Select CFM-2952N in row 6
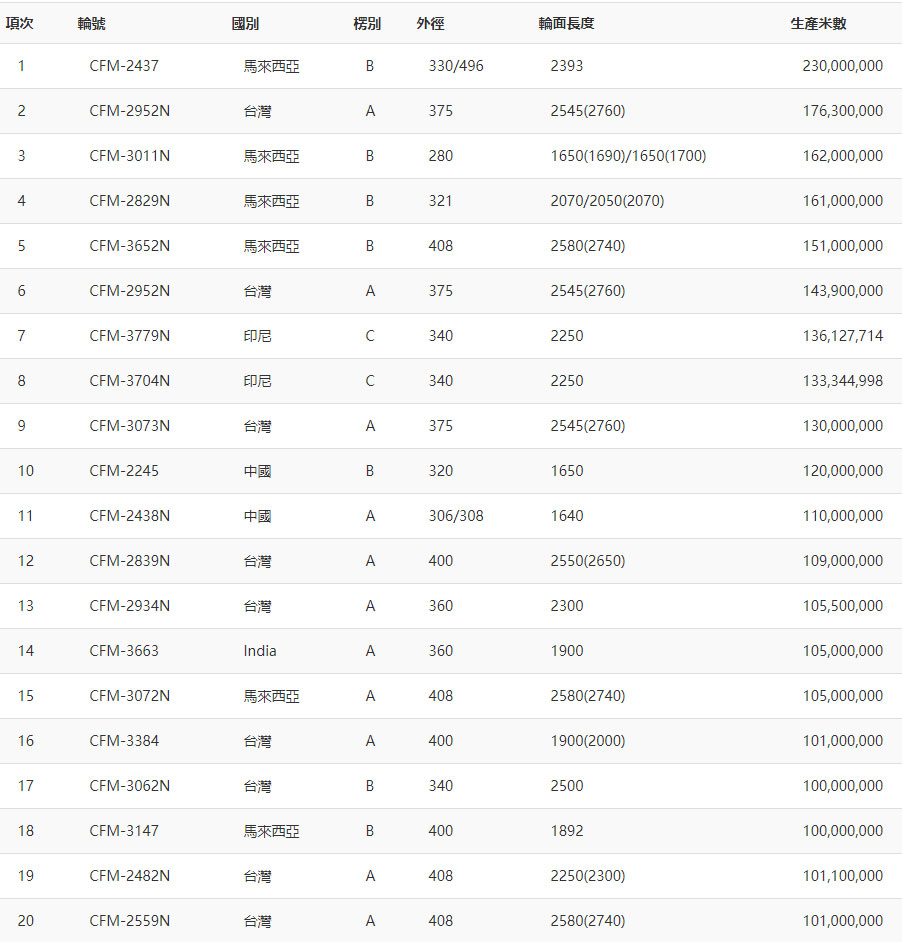 tap(130, 291)
